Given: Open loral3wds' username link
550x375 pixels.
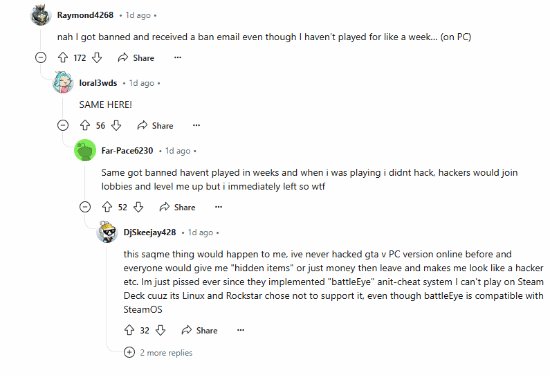Looking at the screenshot, I should click(x=98, y=83).
